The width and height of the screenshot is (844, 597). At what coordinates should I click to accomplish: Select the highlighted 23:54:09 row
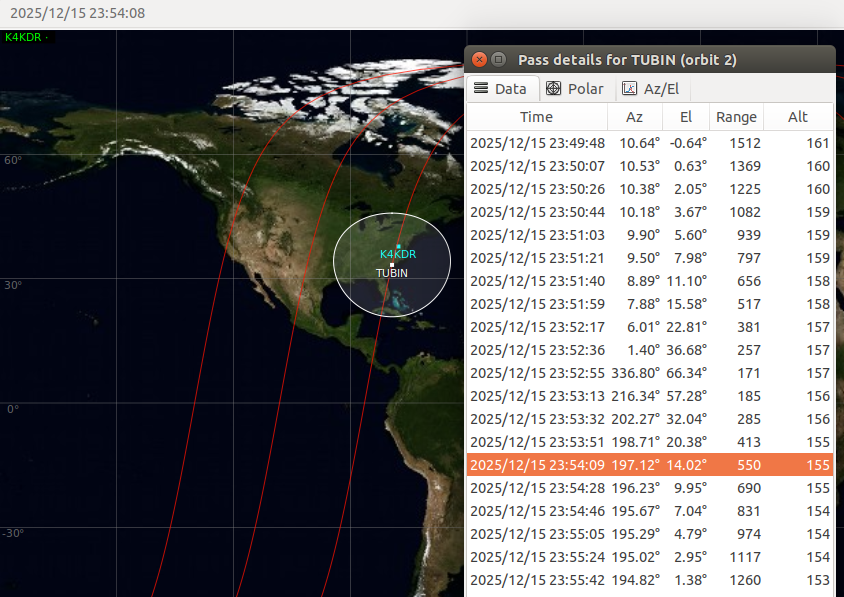650,465
